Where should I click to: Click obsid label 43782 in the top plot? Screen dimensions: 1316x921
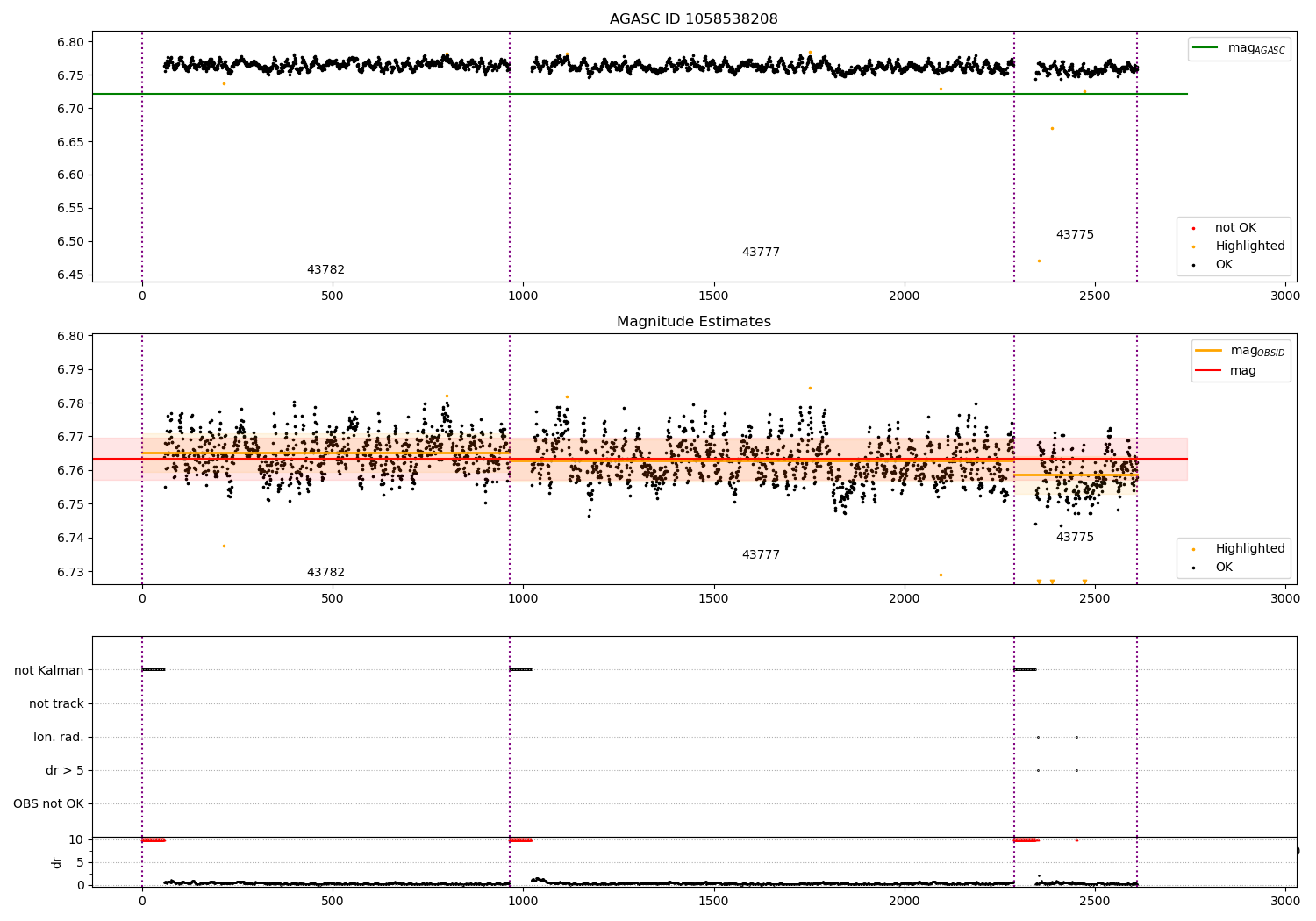[325, 270]
